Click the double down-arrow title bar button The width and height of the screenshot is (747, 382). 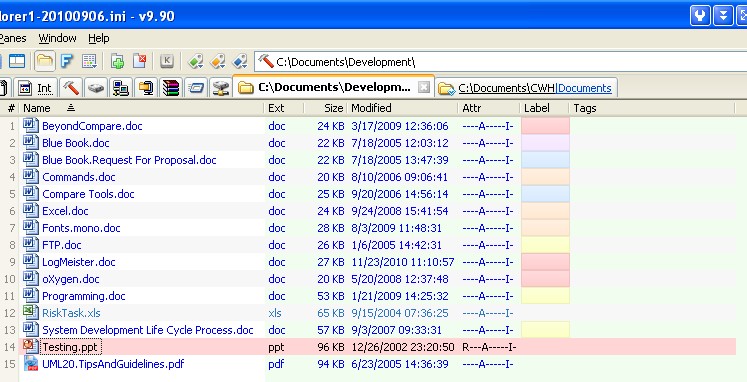723,16
